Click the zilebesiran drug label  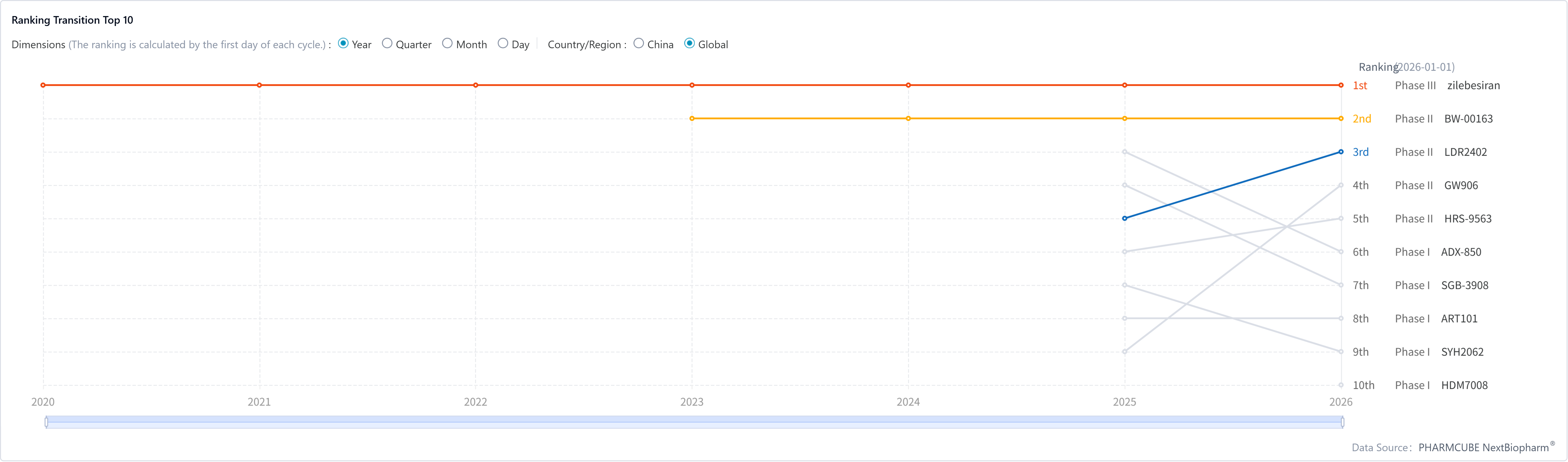(1473, 86)
